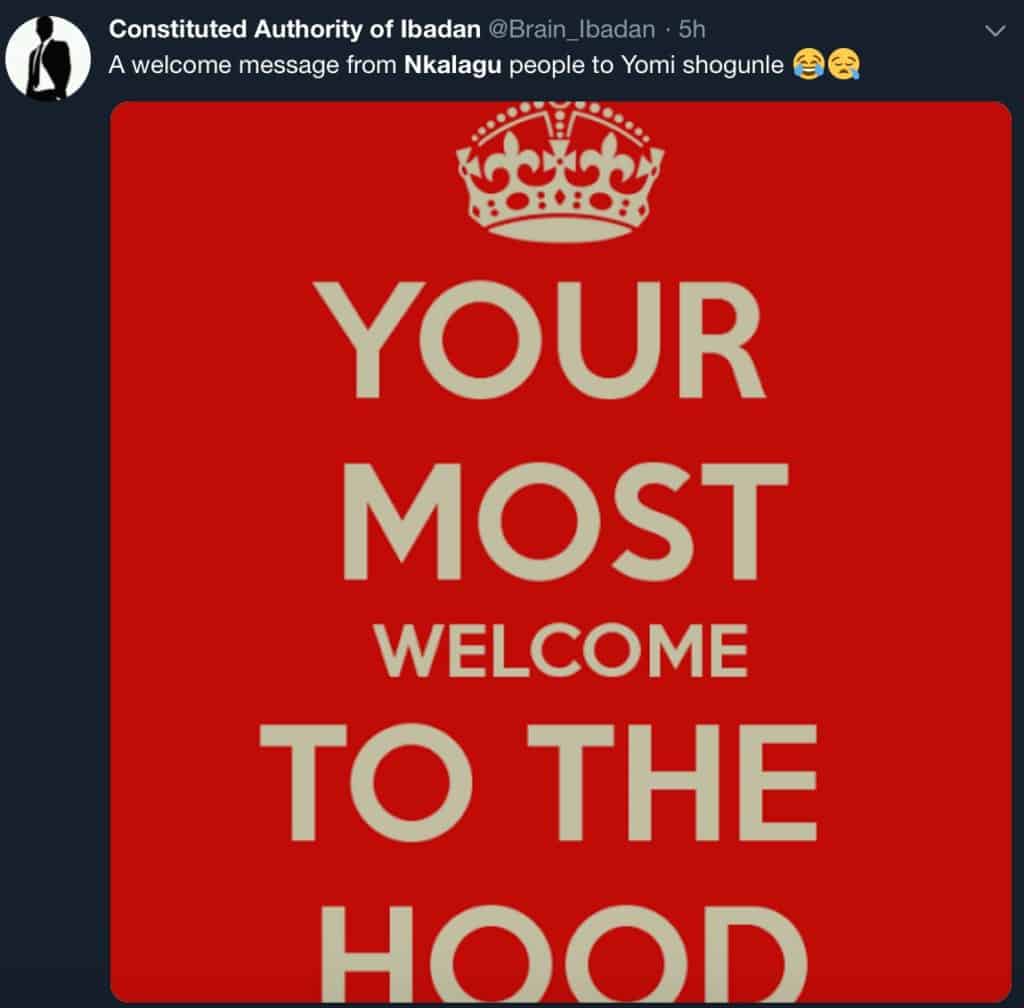Open the @Brain_Ibadan handle
The height and width of the screenshot is (1008, 1024).
[571, 29]
